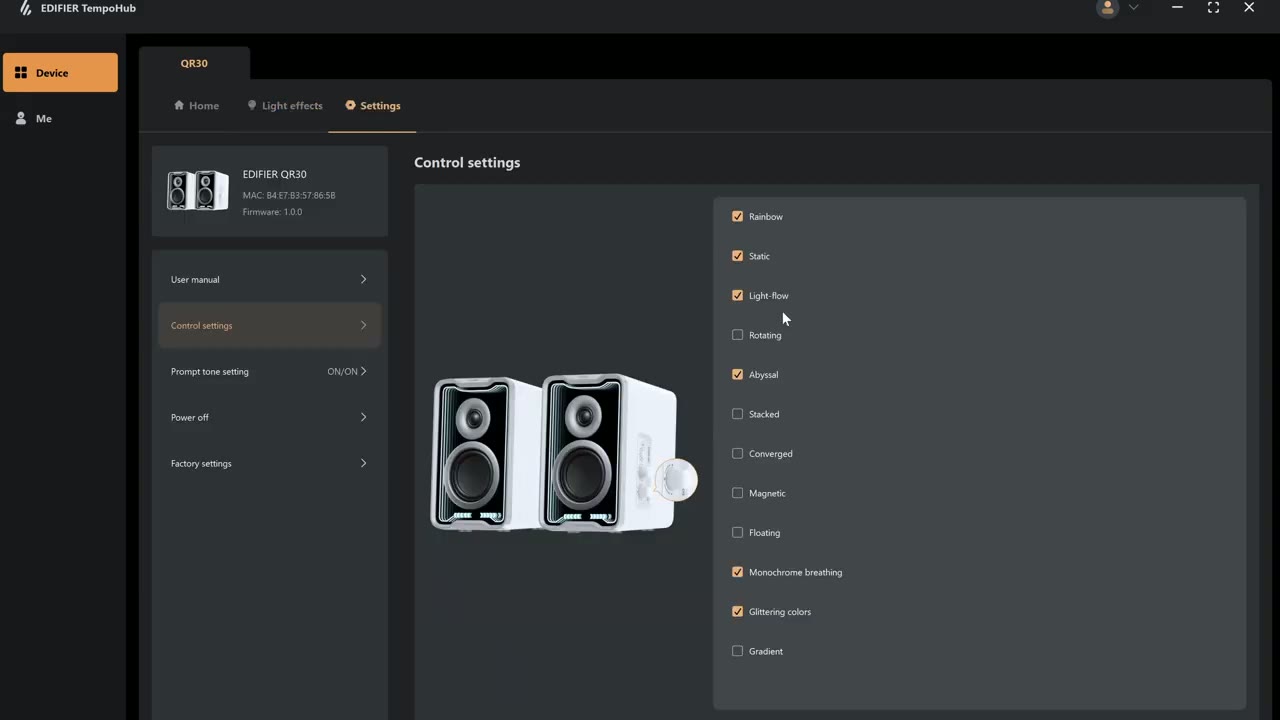Click the Home house icon
Viewport: 1280px width, 720px height.
(179, 105)
